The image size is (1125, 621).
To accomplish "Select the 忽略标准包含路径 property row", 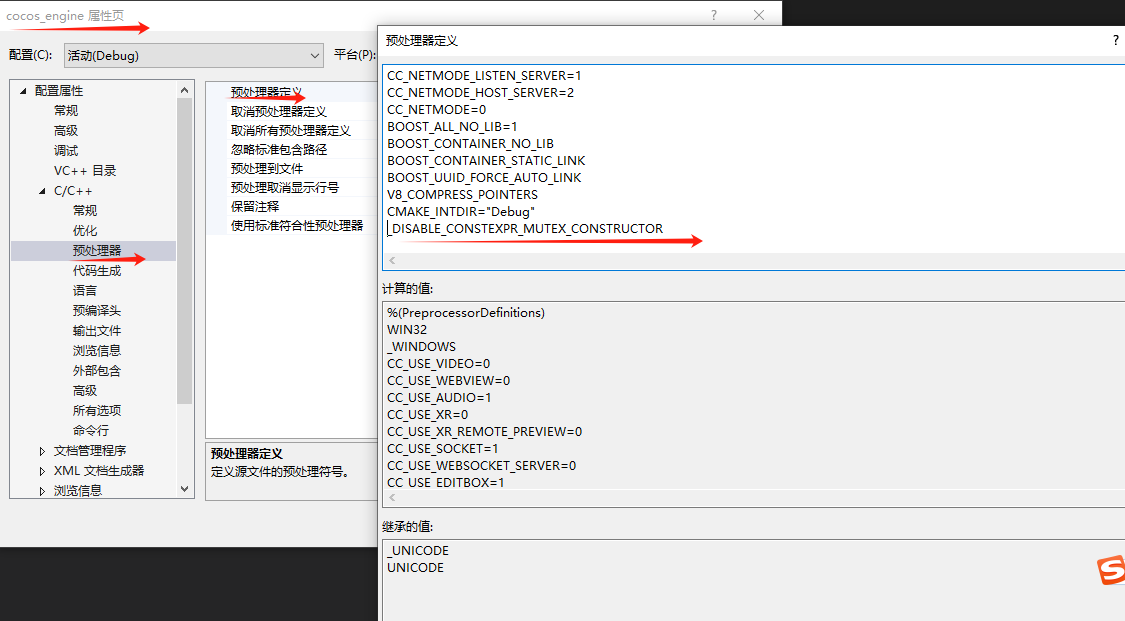I will [291, 149].
